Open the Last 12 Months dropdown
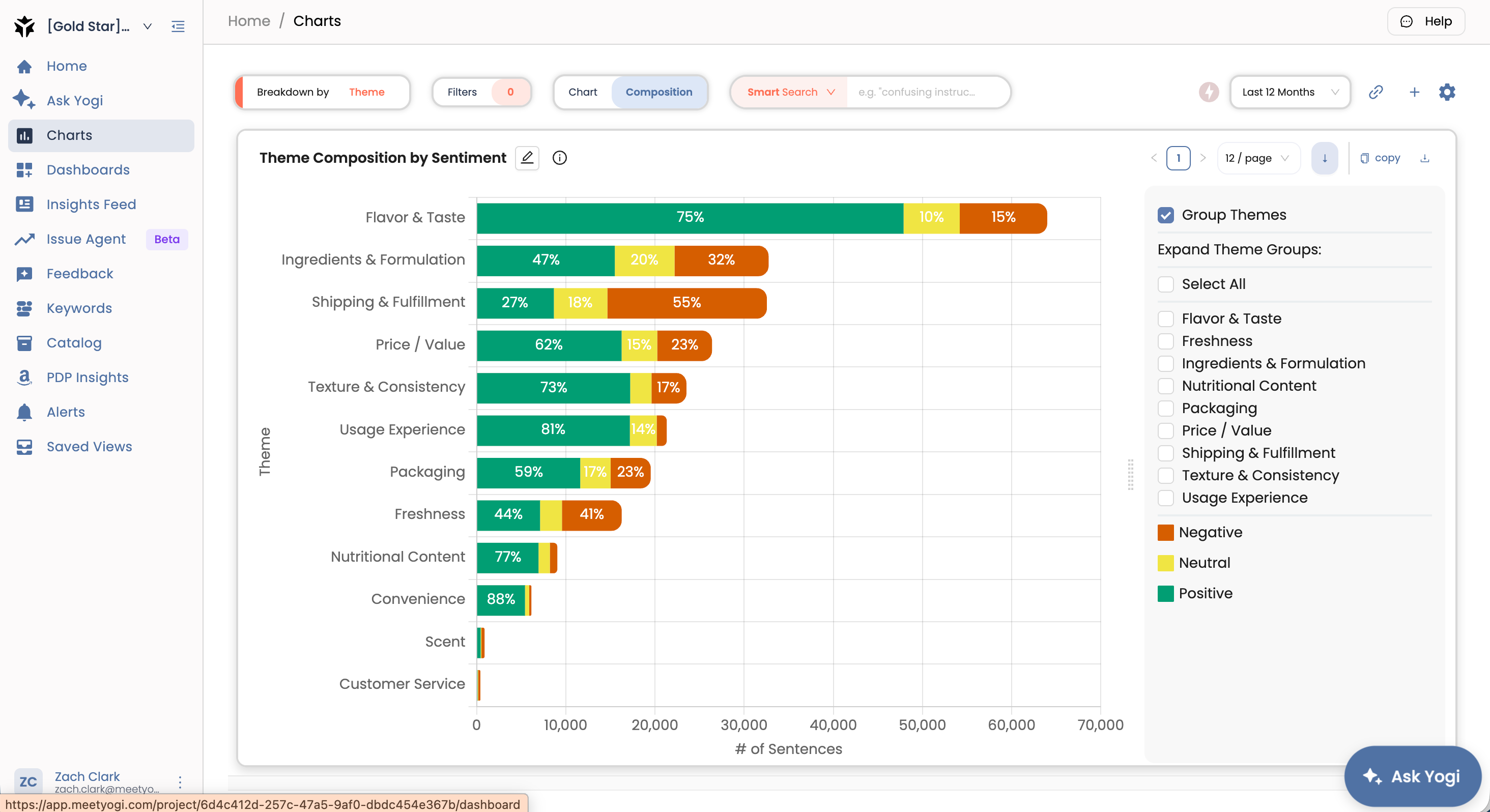Viewport: 1490px width, 812px height. [x=1290, y=92]
